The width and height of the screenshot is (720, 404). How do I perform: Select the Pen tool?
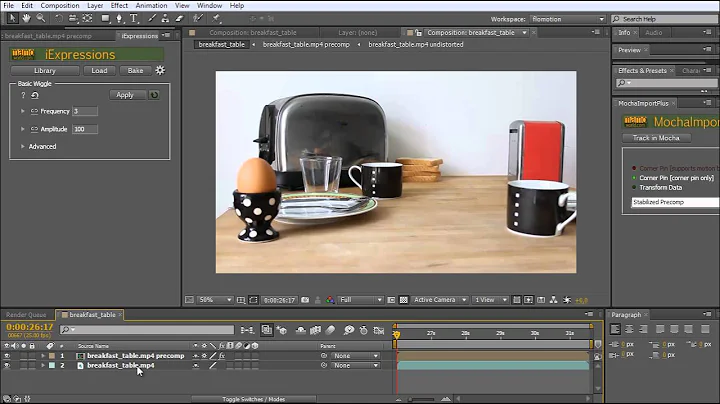coord(119,18)
